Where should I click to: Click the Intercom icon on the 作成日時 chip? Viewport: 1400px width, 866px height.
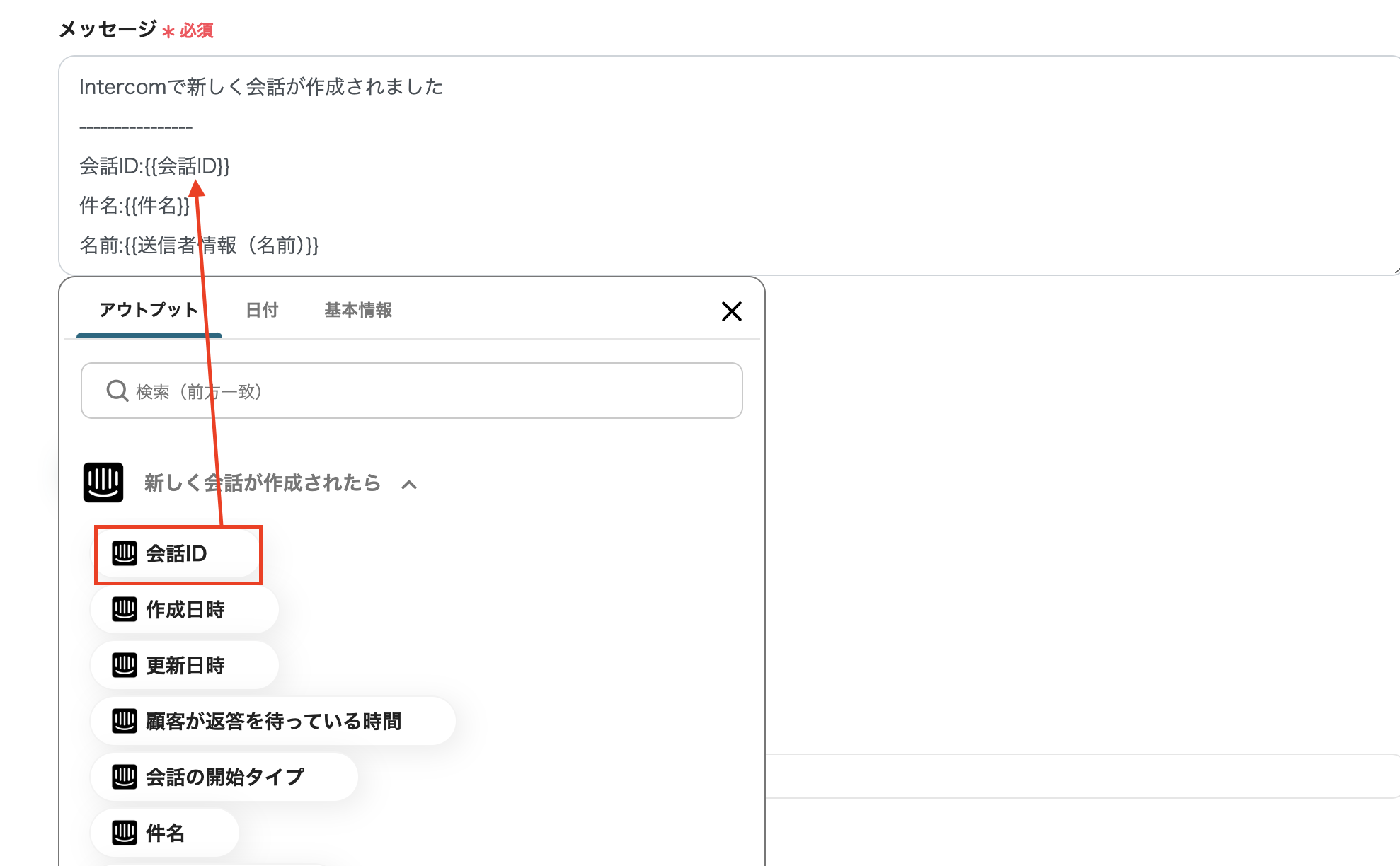tap(125, 609)
